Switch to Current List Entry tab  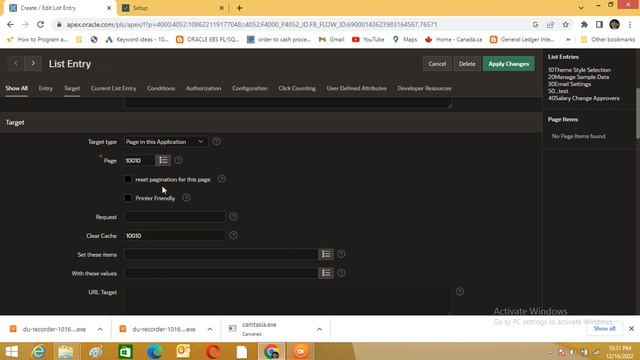coord(113,88)
